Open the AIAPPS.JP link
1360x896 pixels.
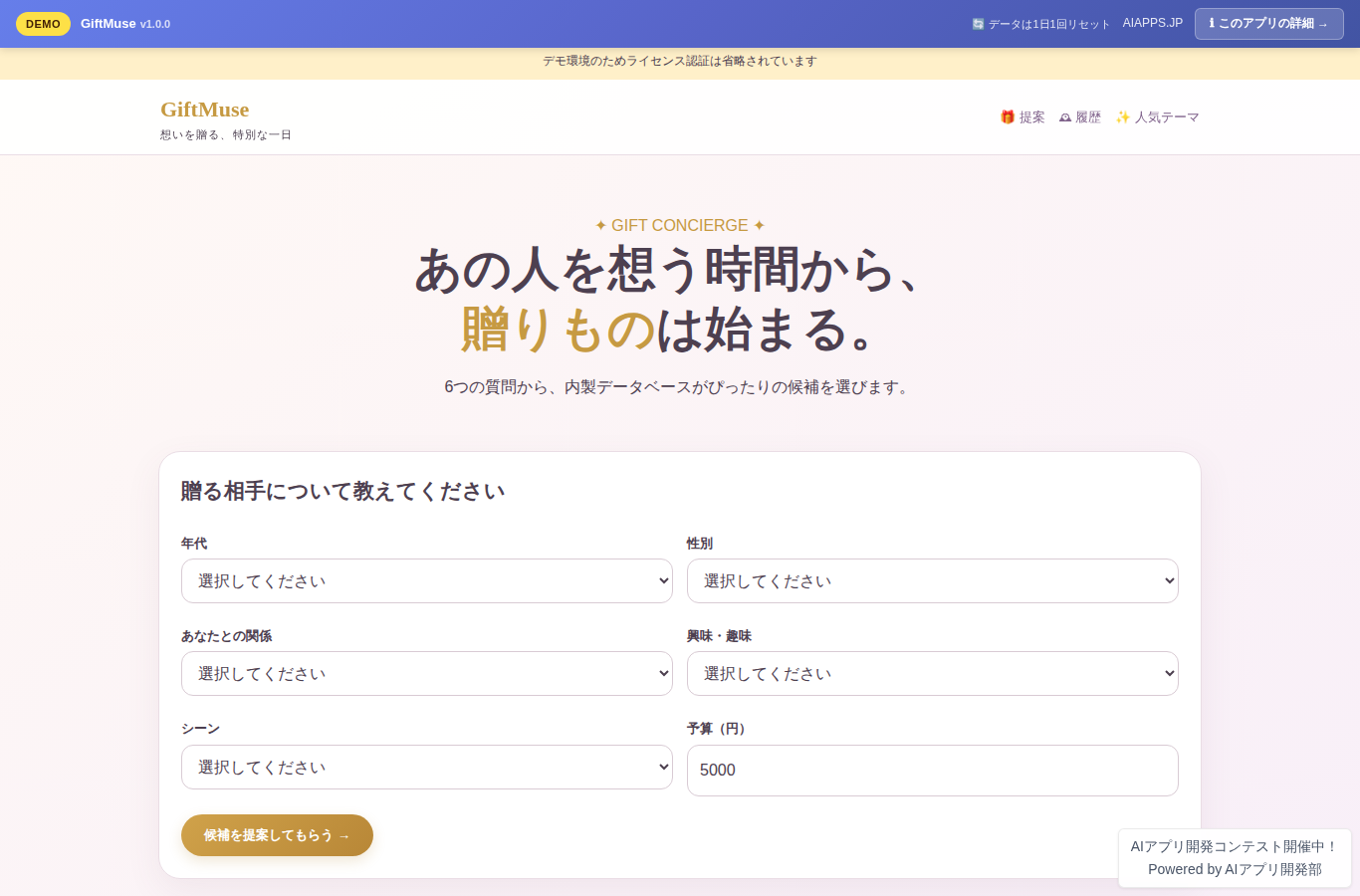click(x=1153, y=23)
